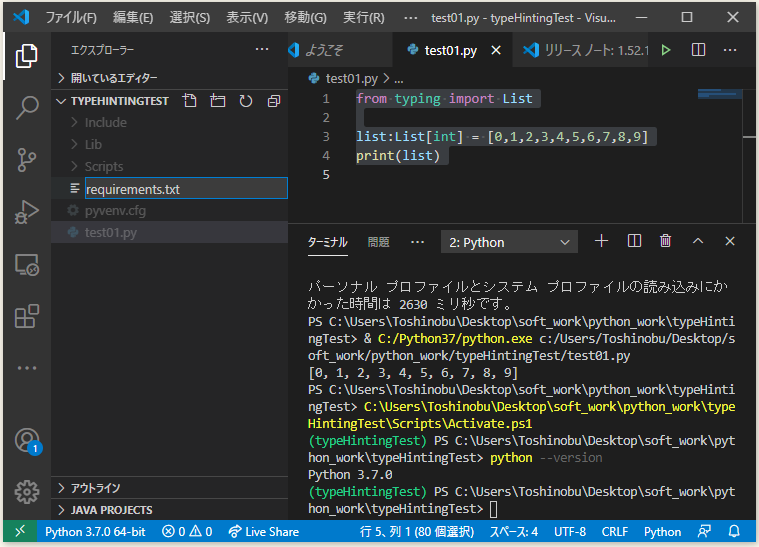Kill the terminal with trash icon

666,241
